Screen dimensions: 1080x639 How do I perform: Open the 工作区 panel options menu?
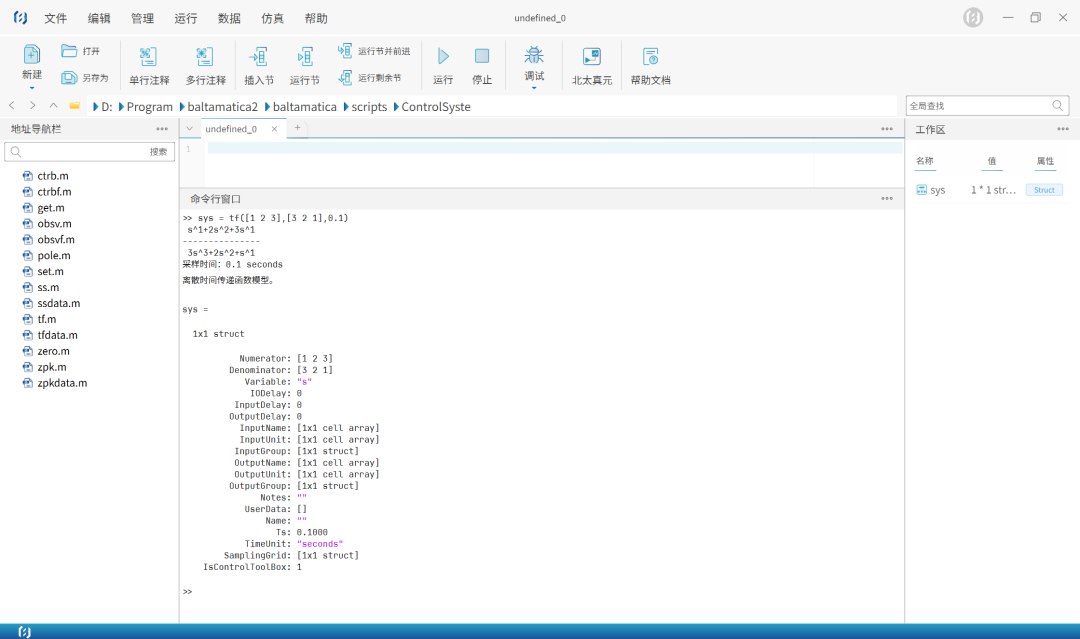(x=1062, y=129)
